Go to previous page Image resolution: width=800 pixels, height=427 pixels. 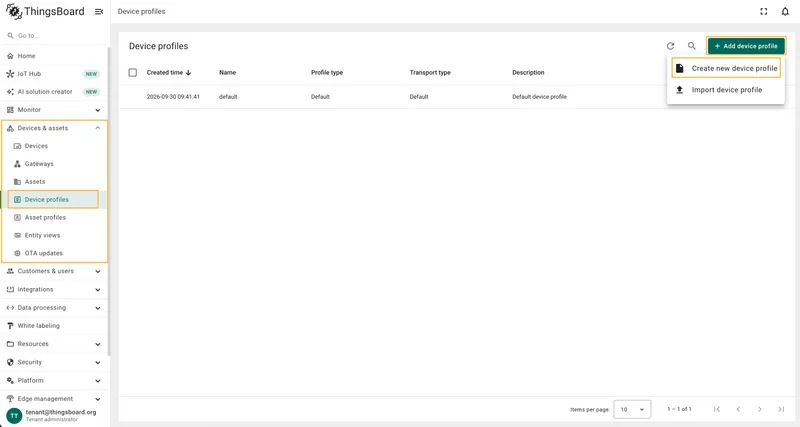738,409
